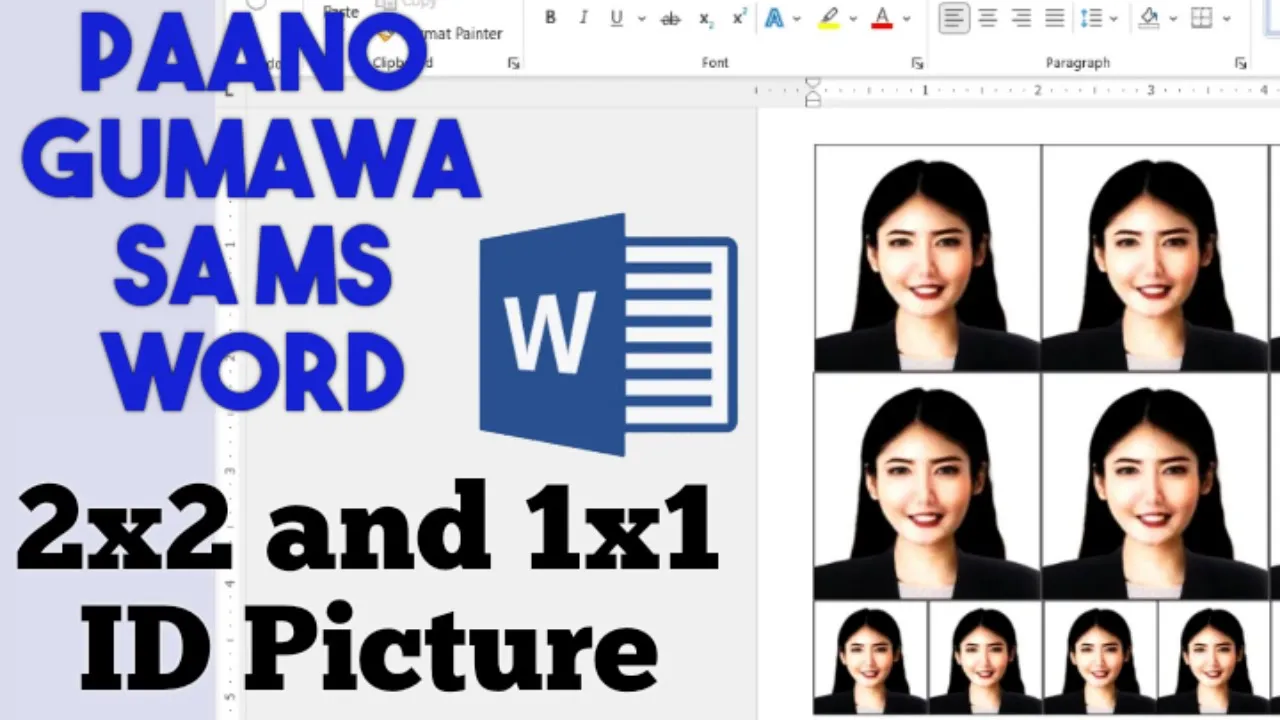Click the Borders icon

1202,18
